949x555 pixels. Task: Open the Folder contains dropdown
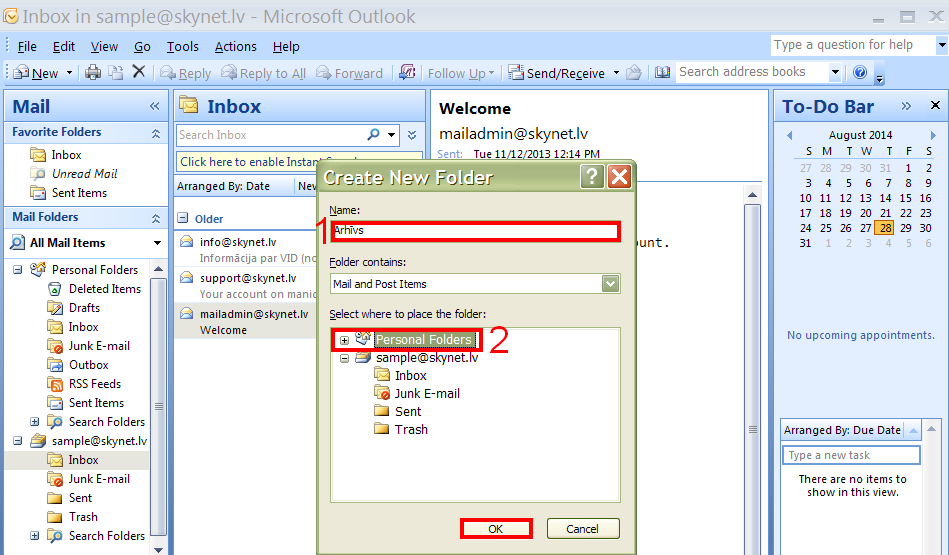pos(610,284)
